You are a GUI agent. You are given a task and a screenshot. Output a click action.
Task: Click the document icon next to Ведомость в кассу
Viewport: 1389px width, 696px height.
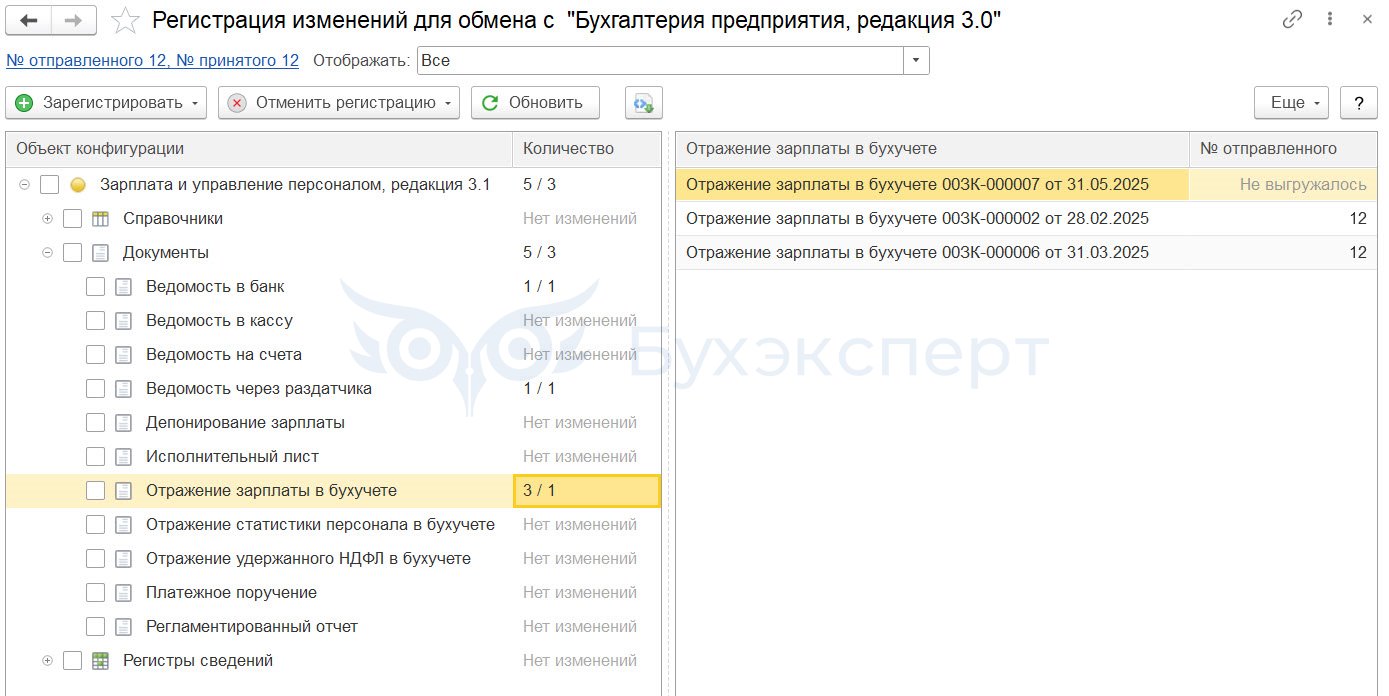tap(123, 321)
